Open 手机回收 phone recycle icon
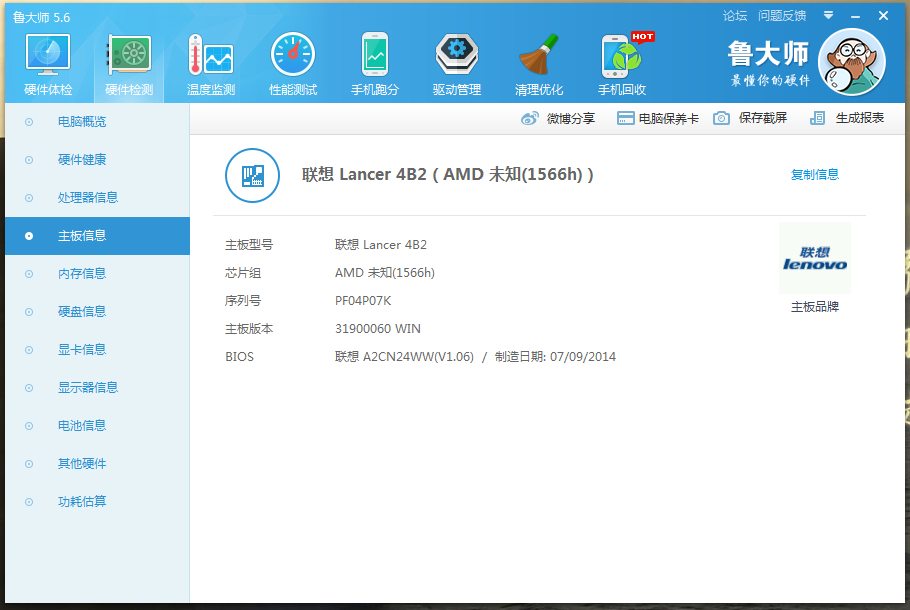The width and height of the screenshot is (910, 610). [622, 55]
